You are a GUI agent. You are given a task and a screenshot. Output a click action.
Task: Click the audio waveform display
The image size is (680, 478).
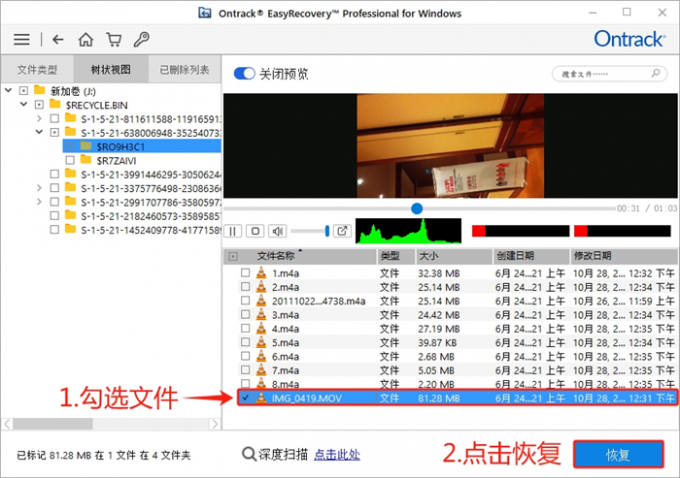coord(409,231)
